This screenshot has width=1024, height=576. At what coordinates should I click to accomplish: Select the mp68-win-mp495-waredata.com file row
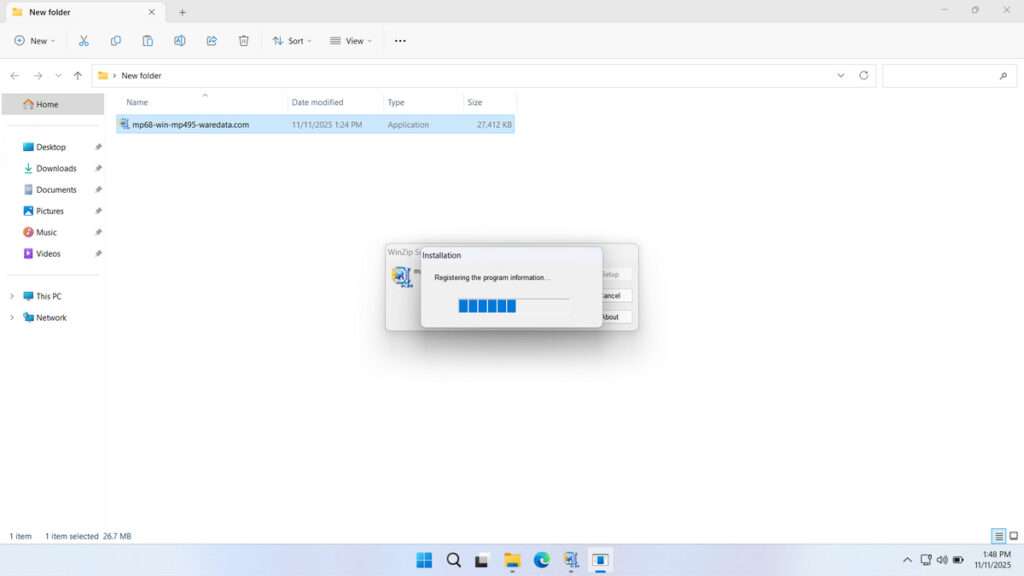tap(200, 124)
